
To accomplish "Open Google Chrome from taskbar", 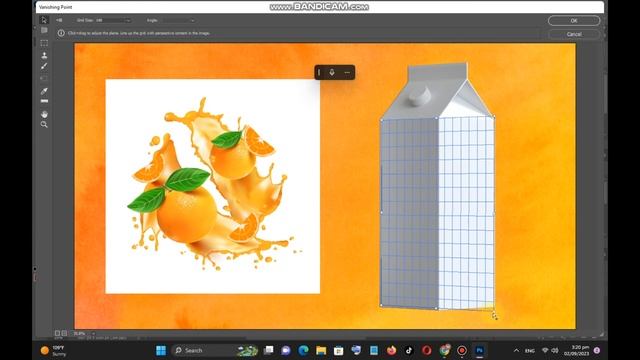I will tap(444, 350).
